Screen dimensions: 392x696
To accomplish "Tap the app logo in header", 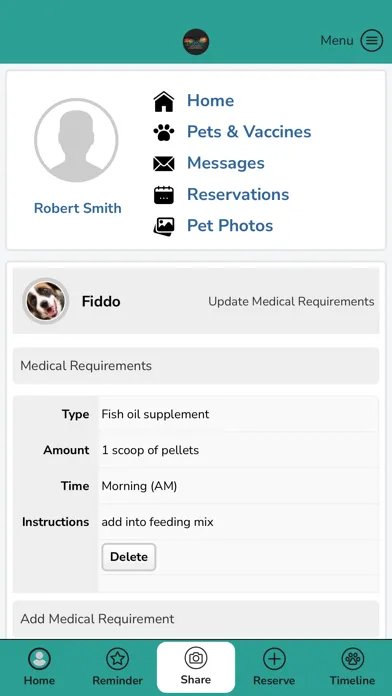I will (196, 42).
